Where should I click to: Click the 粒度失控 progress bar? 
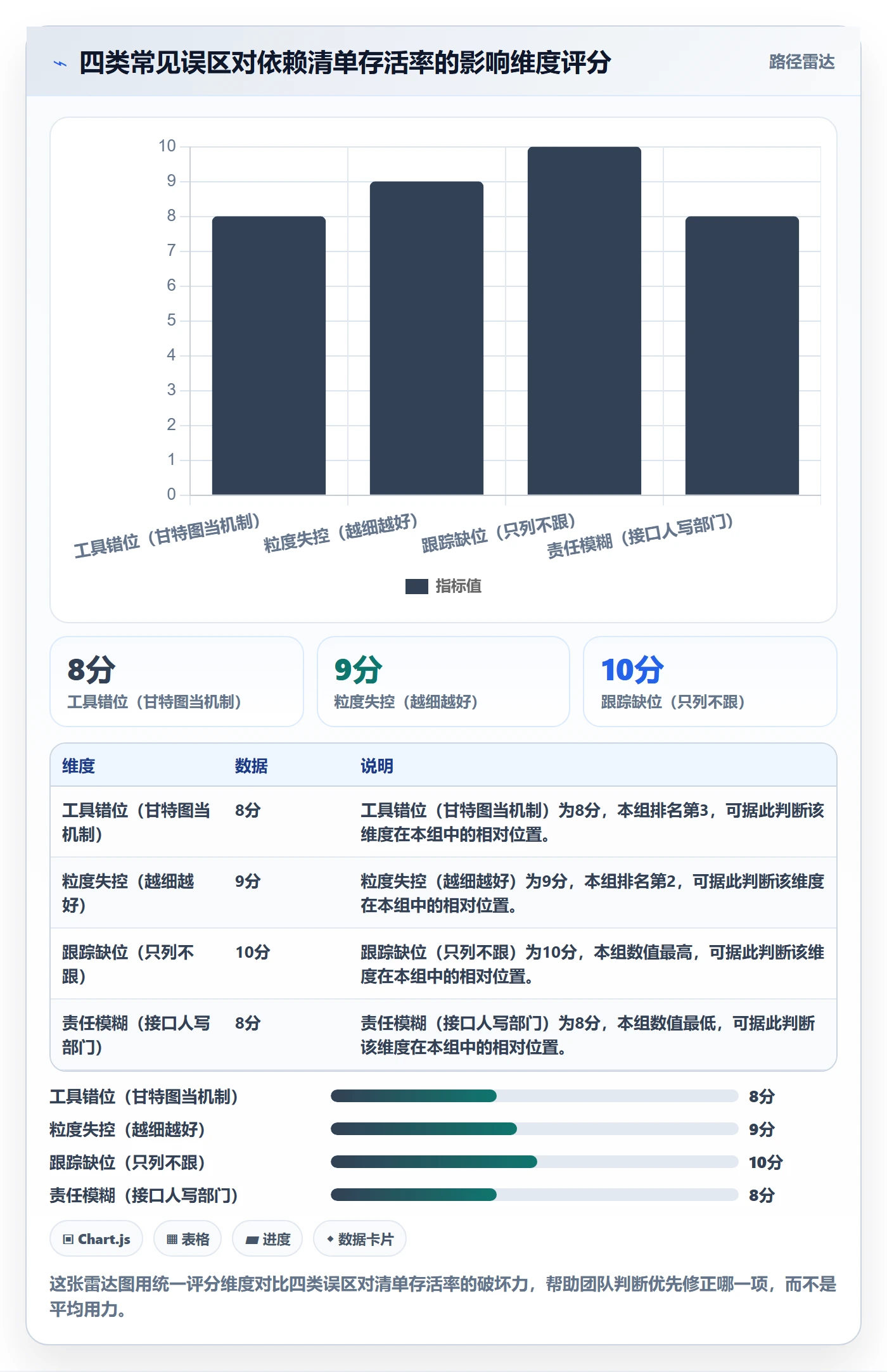(x=535, y=1129)
